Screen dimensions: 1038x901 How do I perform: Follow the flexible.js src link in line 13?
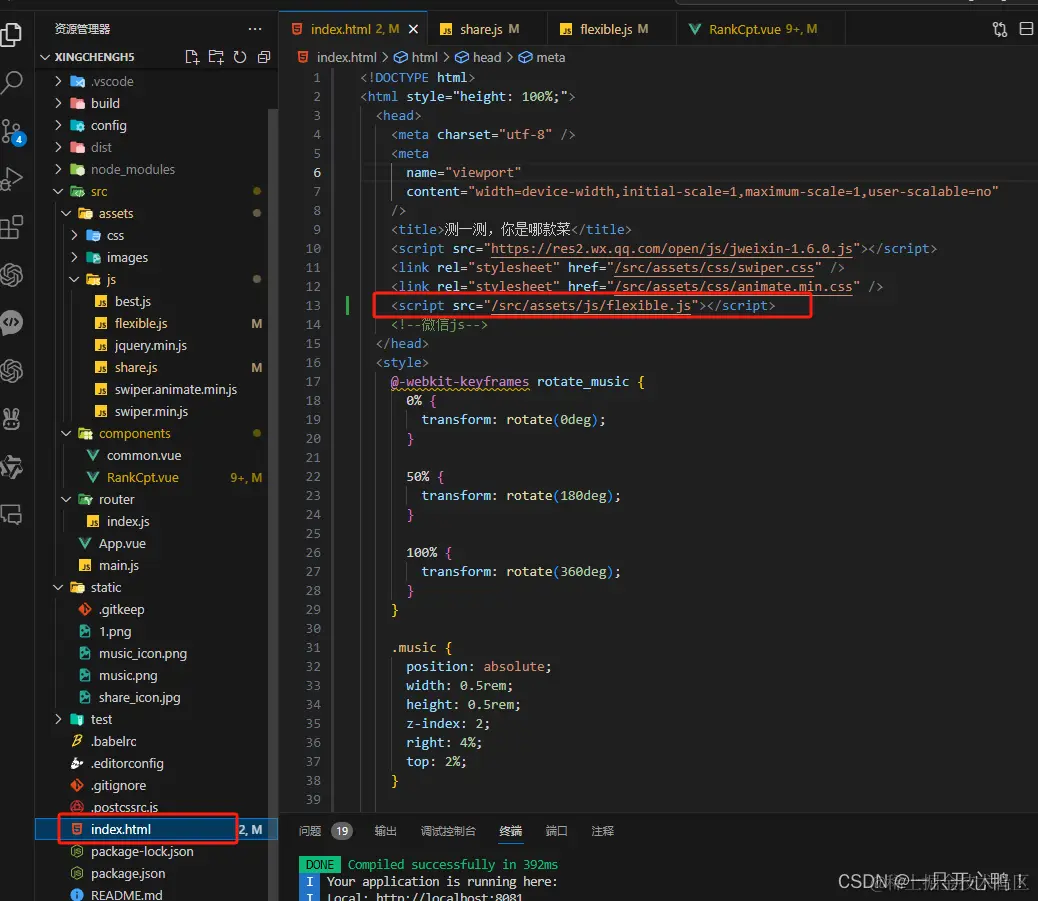[591, 305]
